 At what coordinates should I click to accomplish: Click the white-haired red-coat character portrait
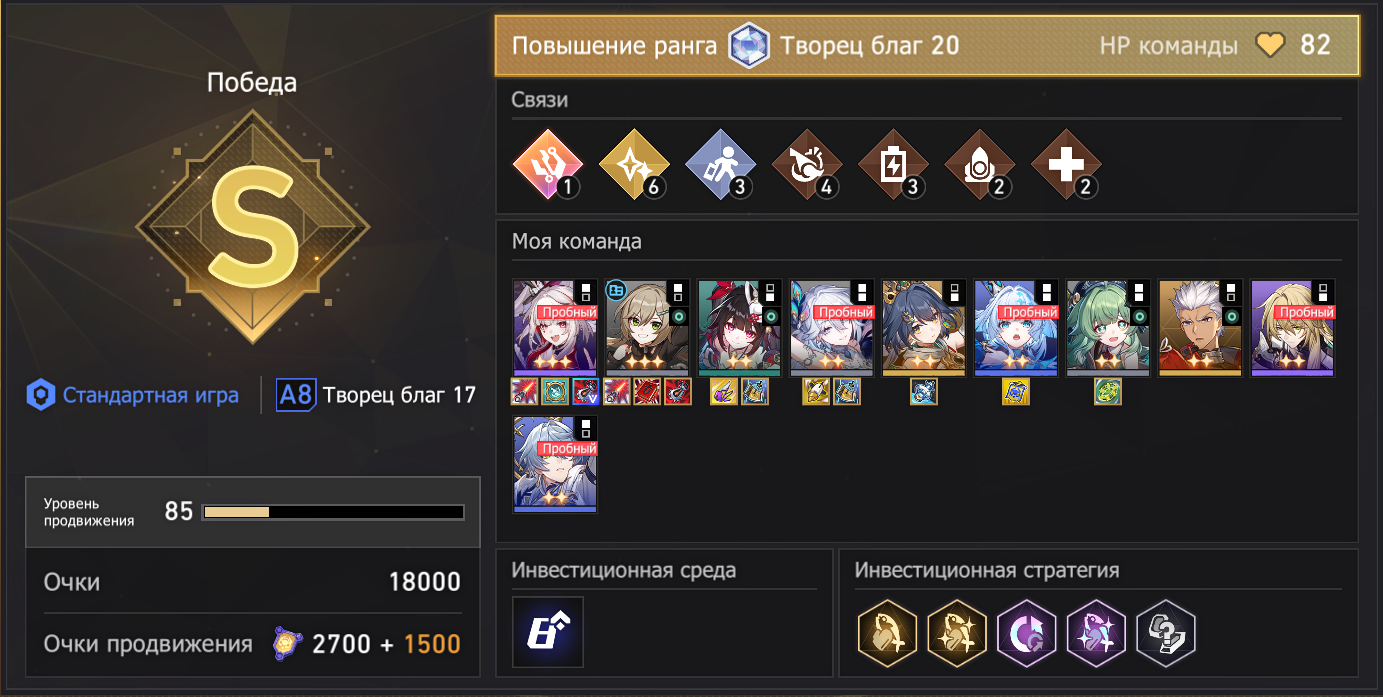(x=1200, y=328)
